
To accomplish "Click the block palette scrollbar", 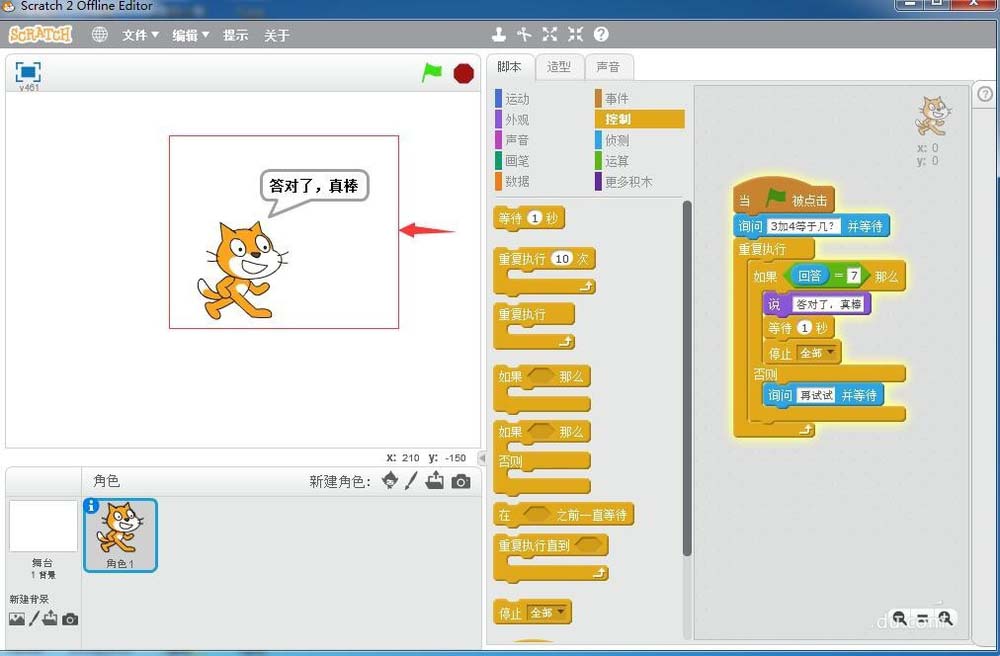I will [x=687, y=378].
